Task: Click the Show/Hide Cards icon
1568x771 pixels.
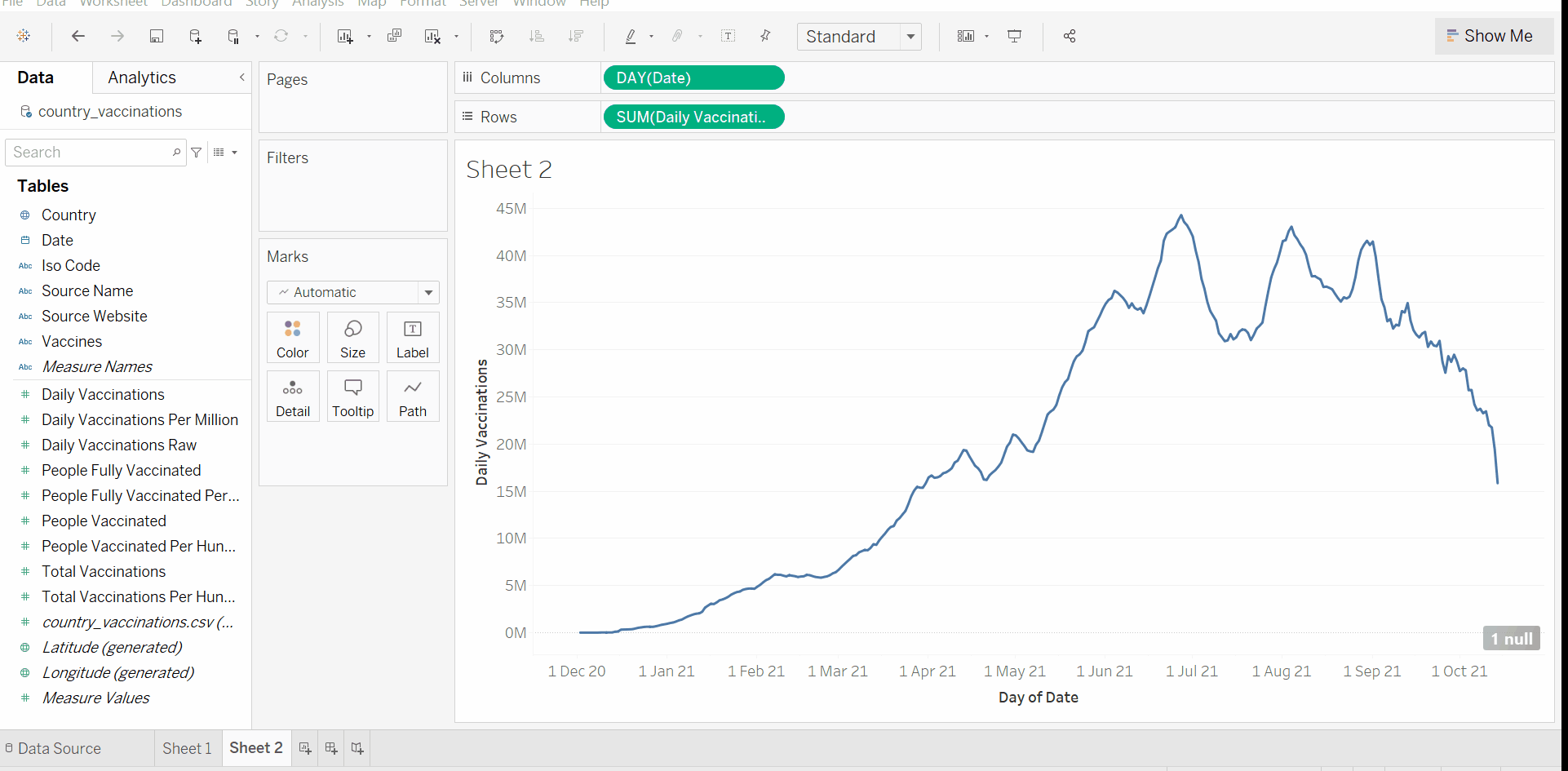Action: coord(966,36)
